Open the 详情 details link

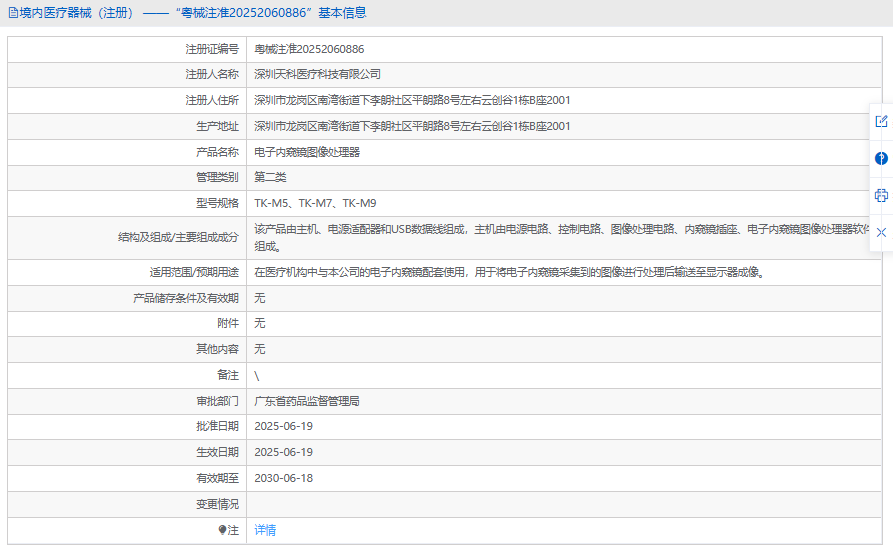point(265,530)
